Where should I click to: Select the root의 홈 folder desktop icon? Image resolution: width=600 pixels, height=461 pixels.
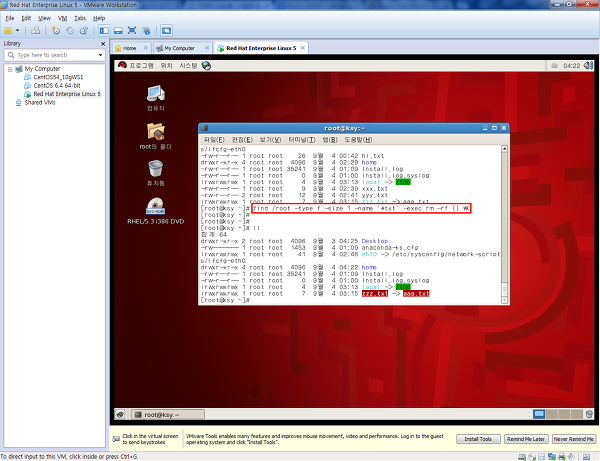click(155, 136)
